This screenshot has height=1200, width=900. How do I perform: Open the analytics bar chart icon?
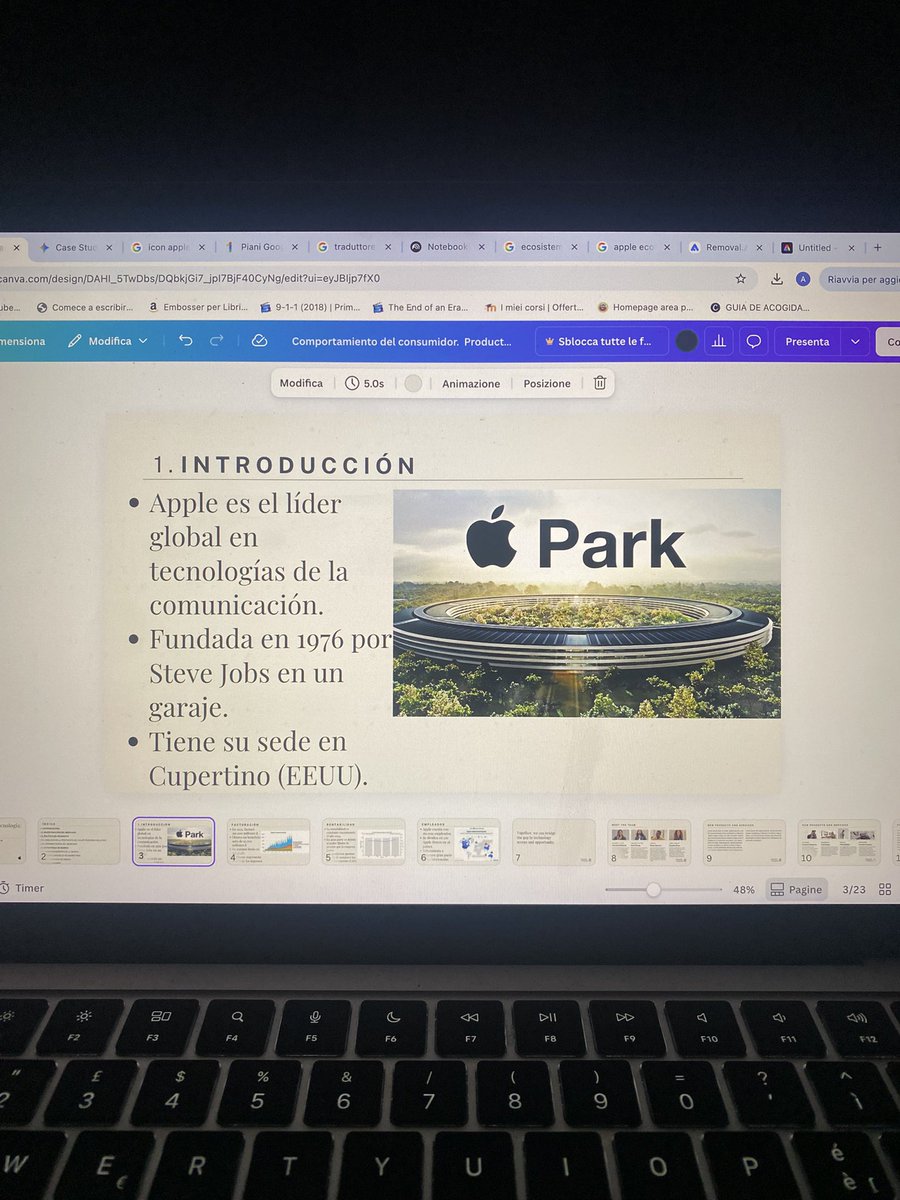pyautogui.click(x=718, y=341)
